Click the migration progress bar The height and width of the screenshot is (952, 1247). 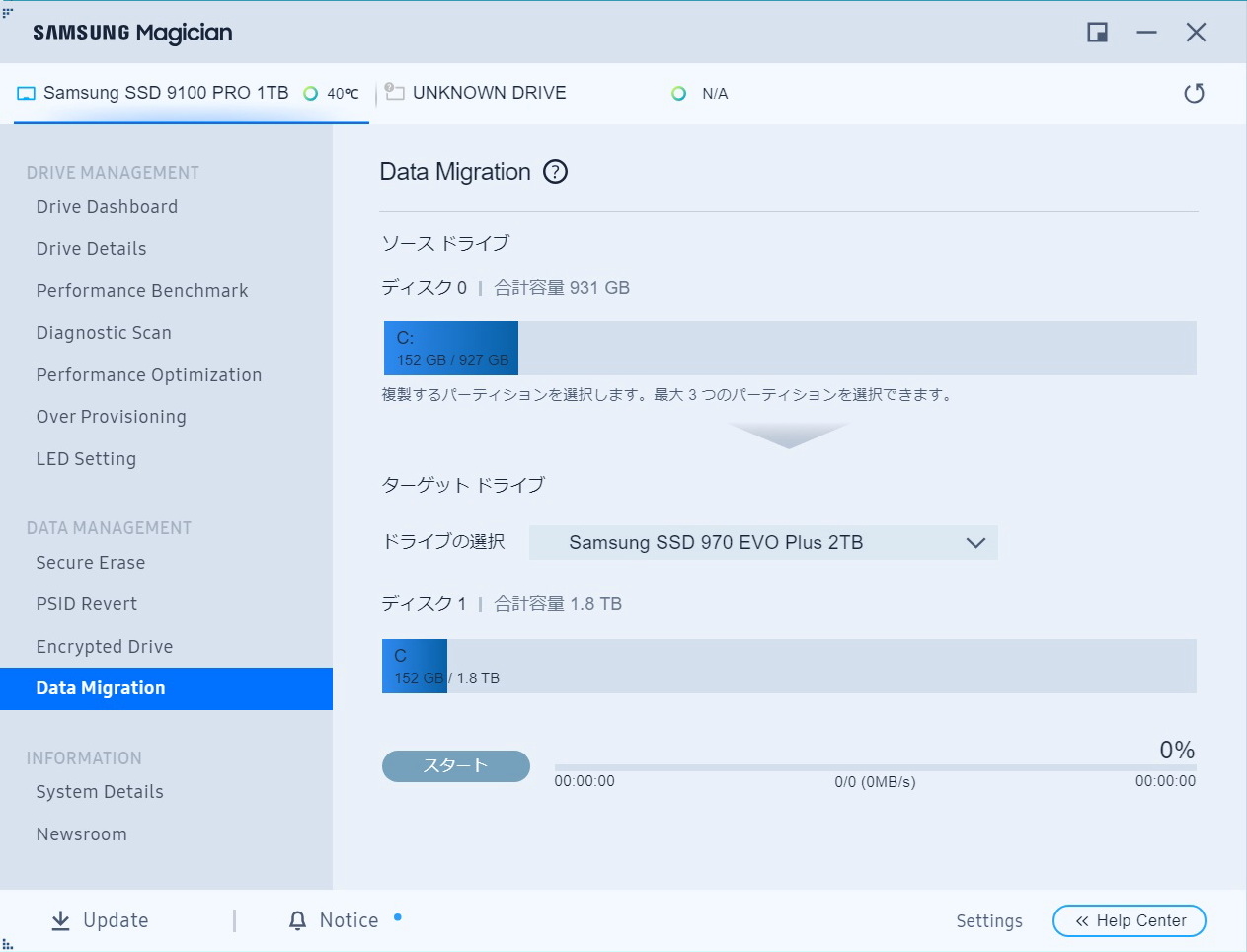(876, 767)
